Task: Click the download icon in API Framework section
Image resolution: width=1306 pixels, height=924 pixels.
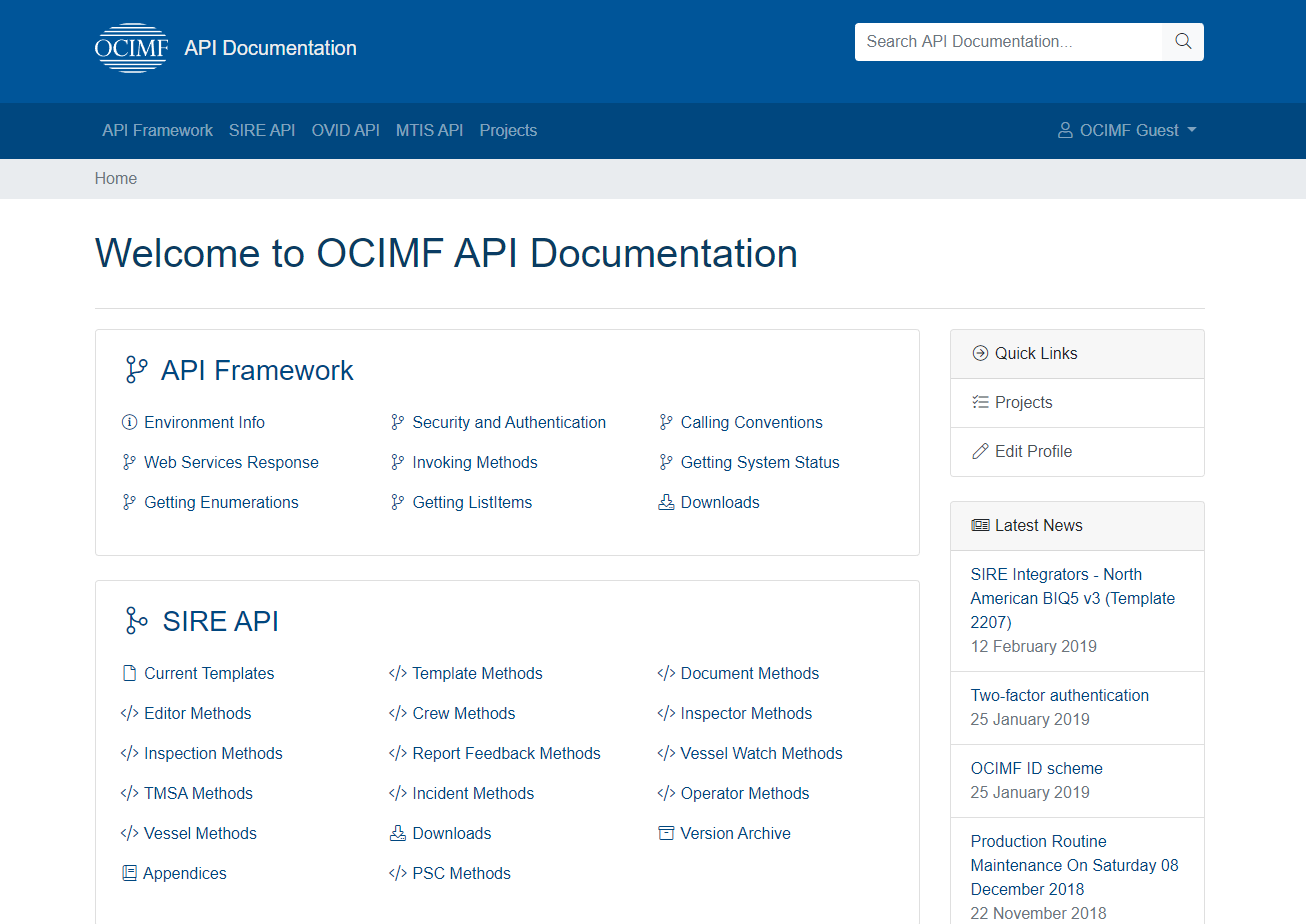Action: tap(665, 502)
